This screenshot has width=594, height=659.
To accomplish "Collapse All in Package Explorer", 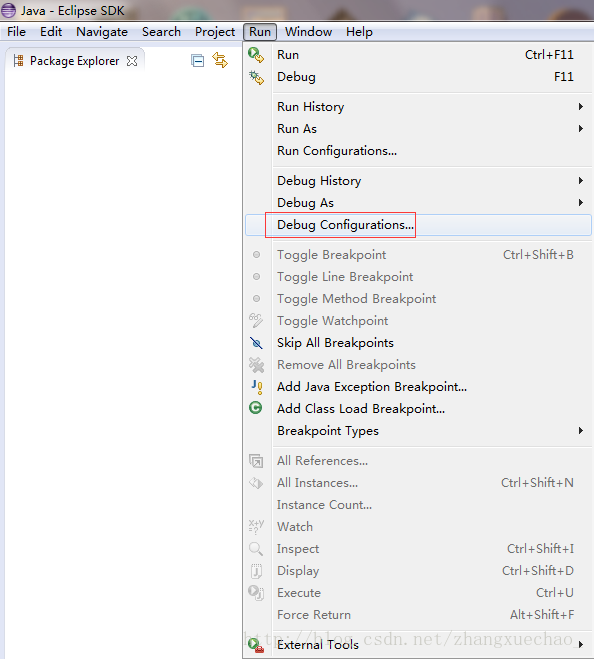I will pos(197,61).
